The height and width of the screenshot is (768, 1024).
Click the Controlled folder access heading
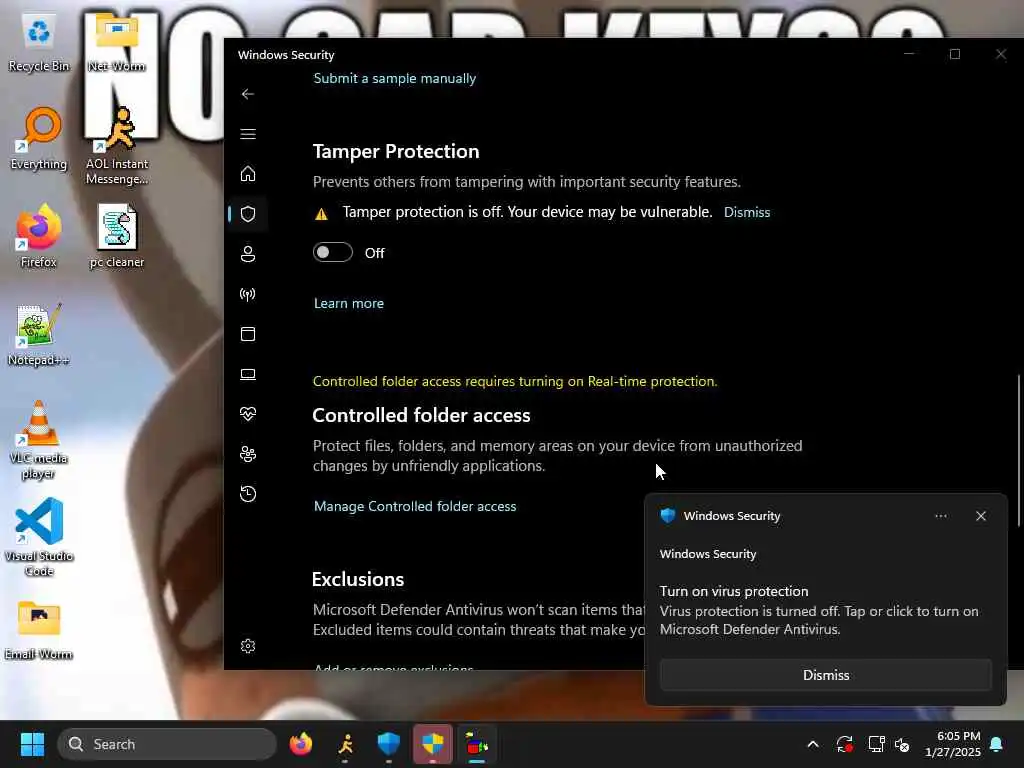coord(421,415)
